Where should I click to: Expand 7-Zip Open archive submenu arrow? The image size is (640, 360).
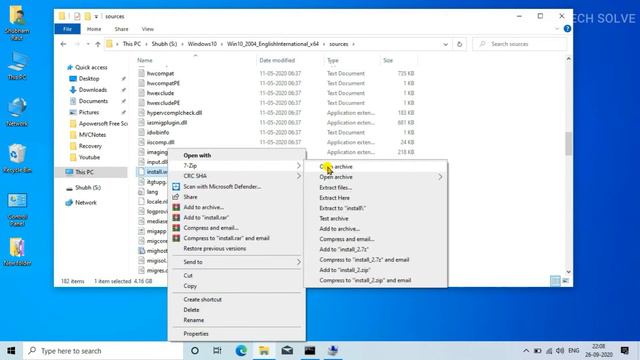[440, 177]
